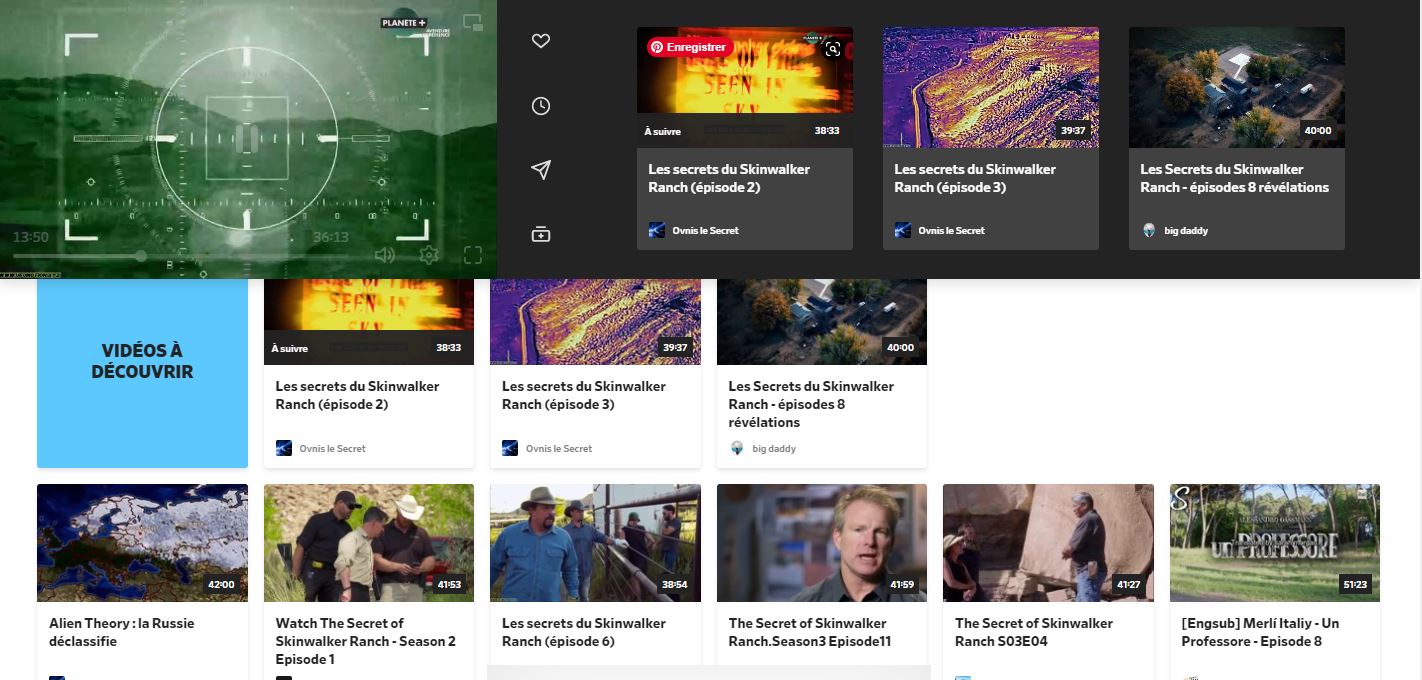Click the add-to-playlist icon
Screen dimensions: 1422x680
(541, 235)
